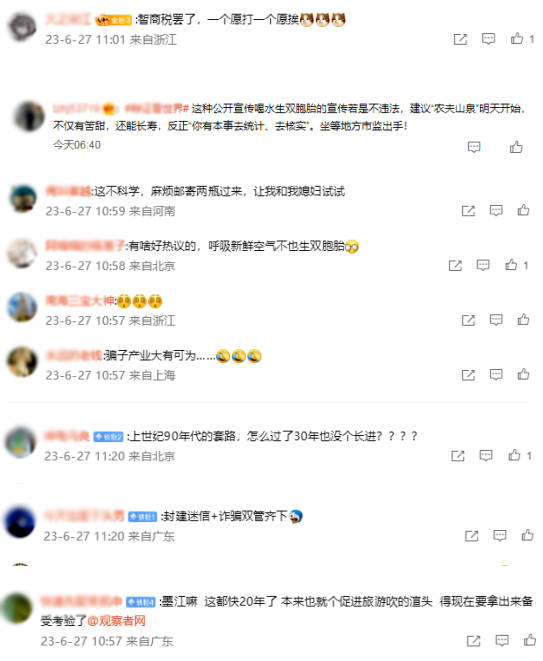
Task: Open the @观察者网 mention link
Action: tap(116, 621)
